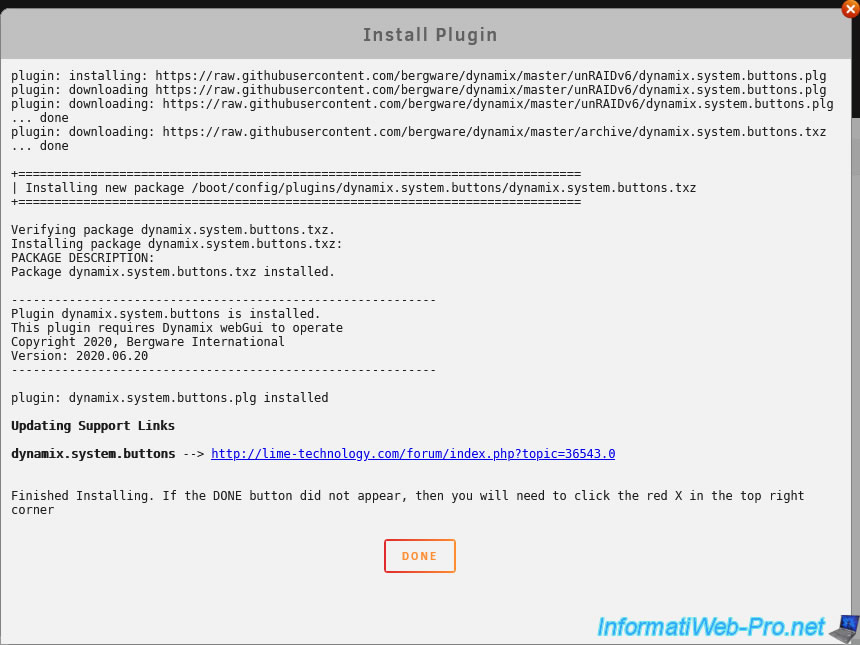Click the light scrollbar track below the thumb
This screenshot has width=860, height=645.
point(856,378)
